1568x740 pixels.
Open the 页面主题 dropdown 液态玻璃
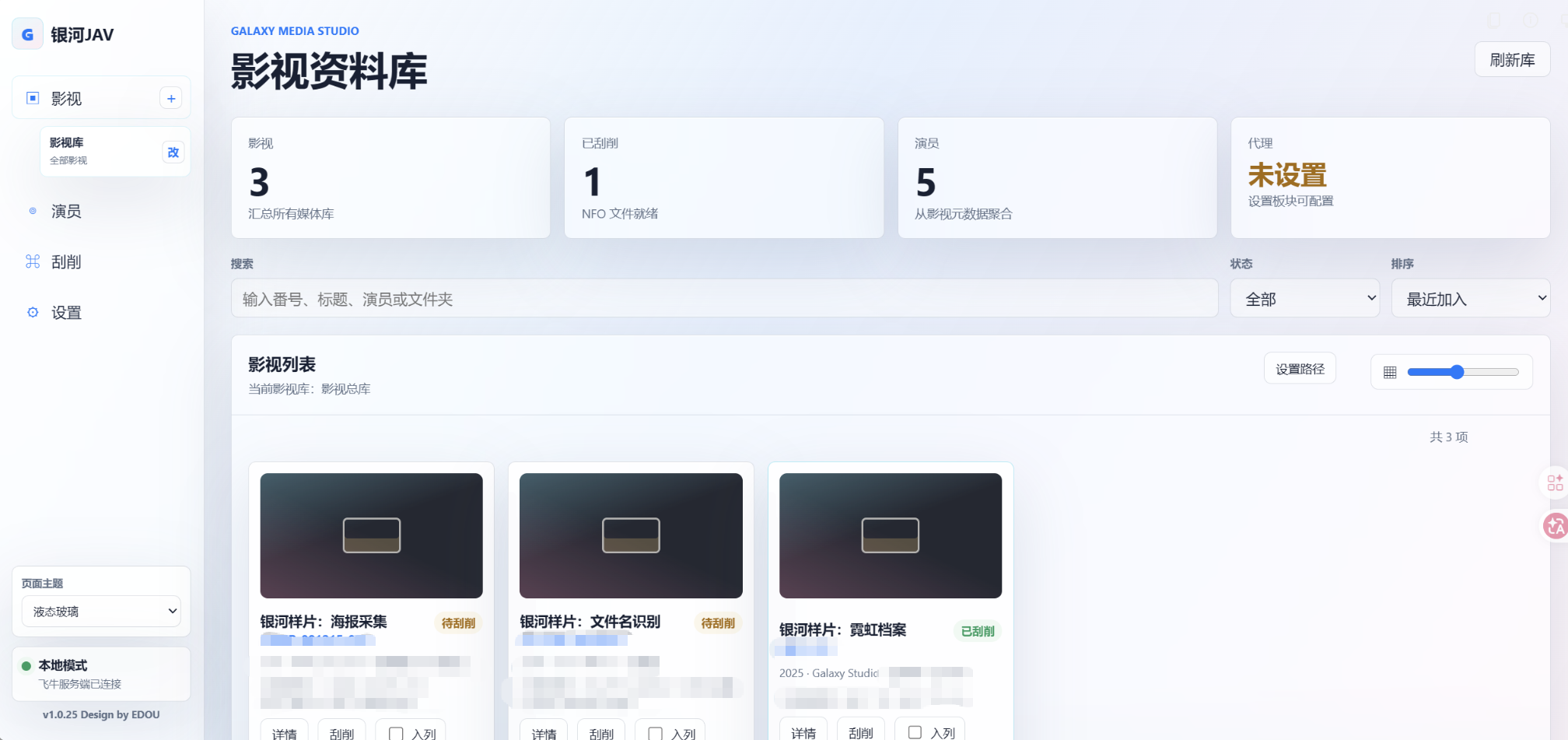[101, 612]
